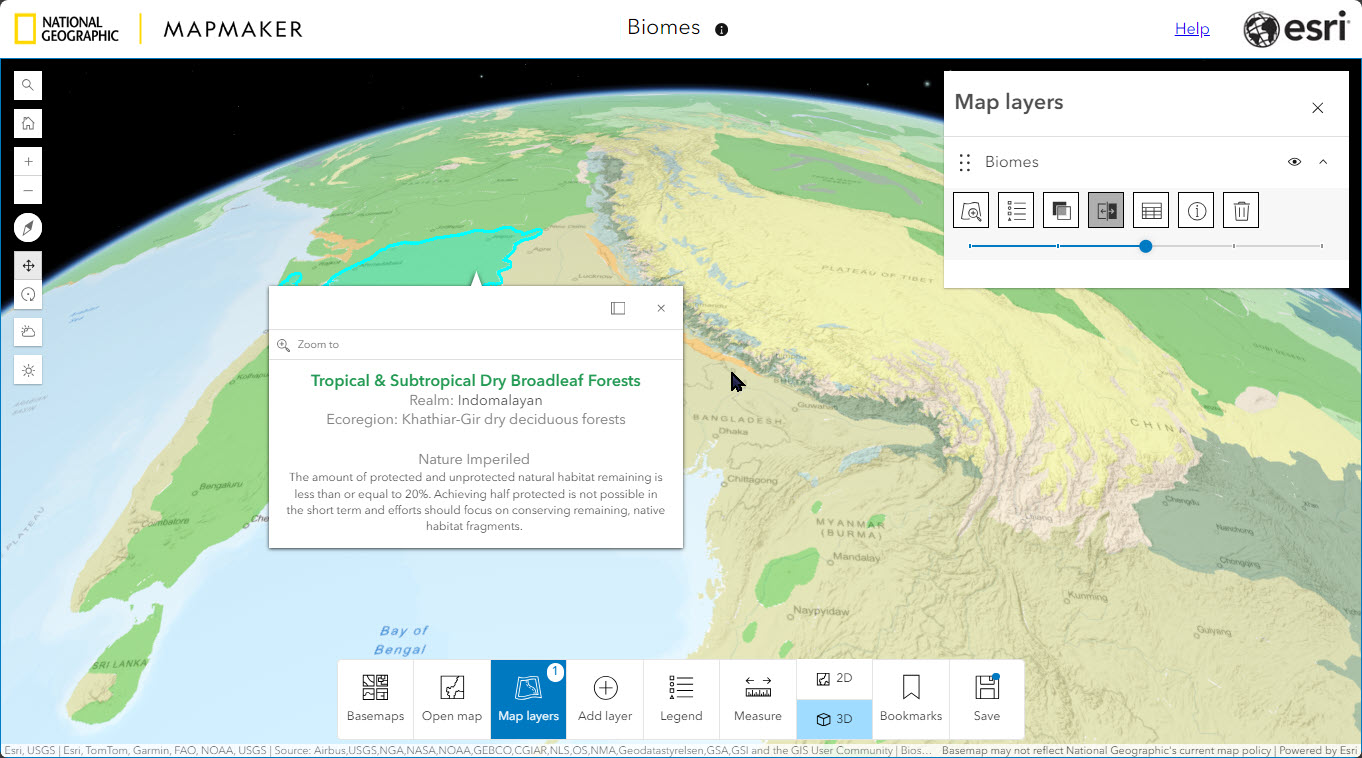View layer information for Biomes
The image size is (1362, 758).
tap(1196, 209)
